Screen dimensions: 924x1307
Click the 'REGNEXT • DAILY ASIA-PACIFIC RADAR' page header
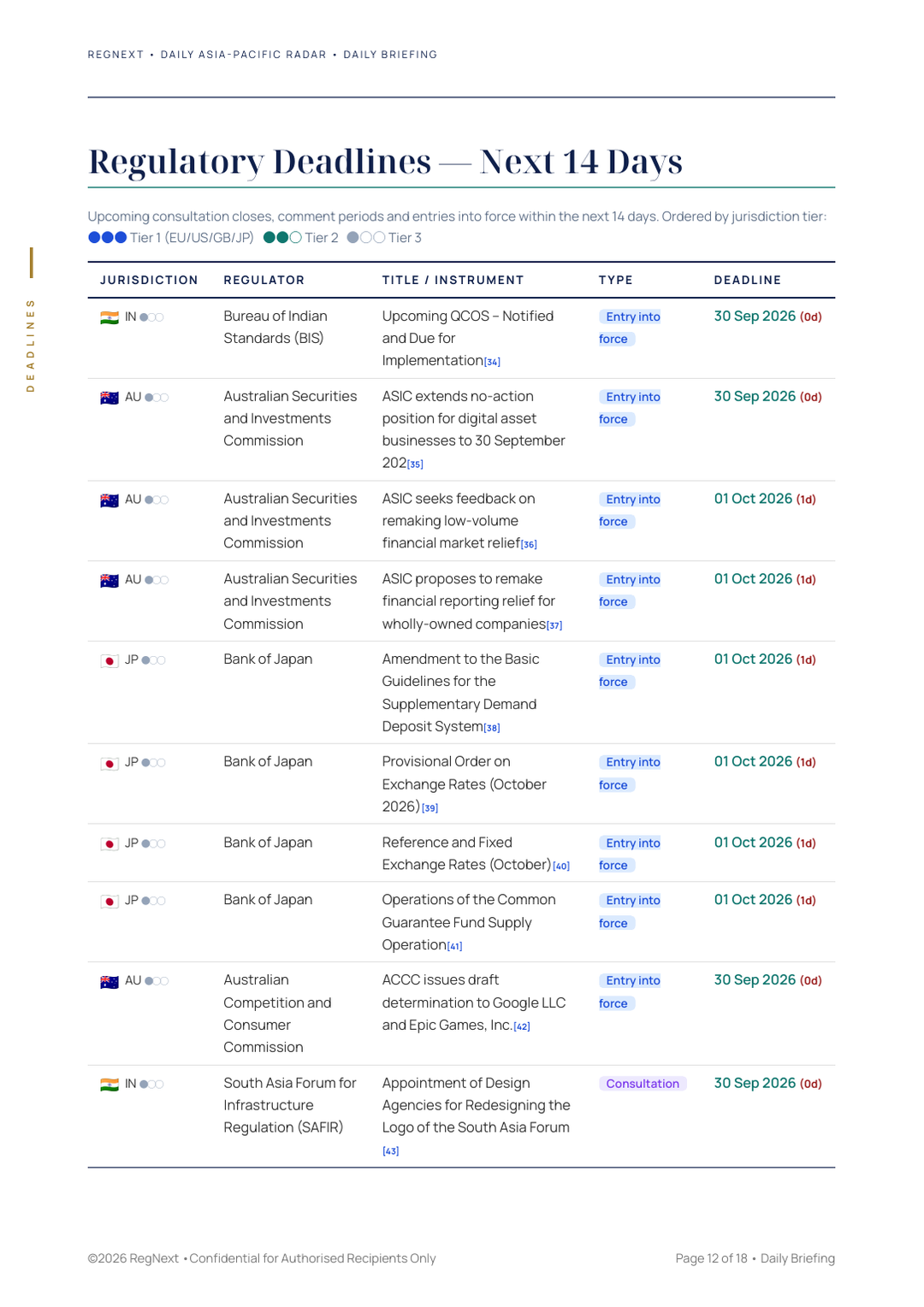(263, 55)
